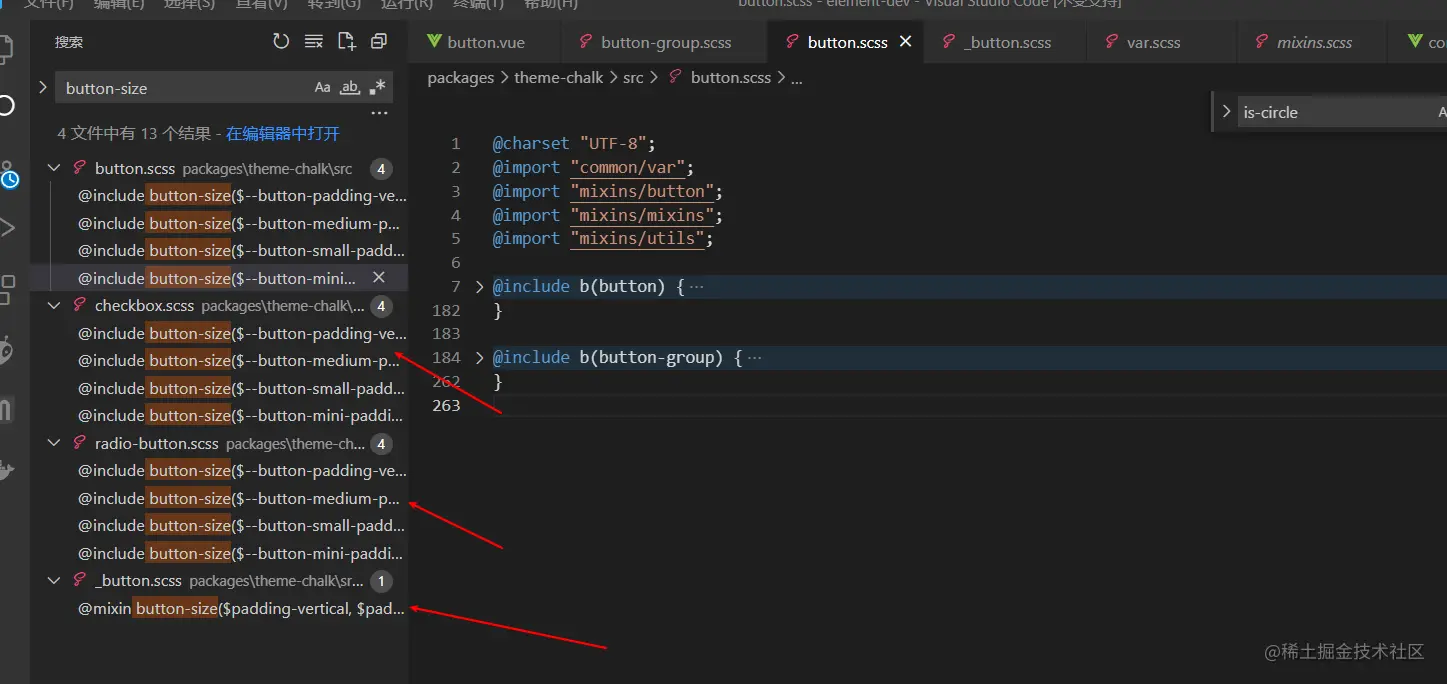Image resolution: width=1447 pixels, height=684 pixels.
Task: Open Source Control from activity bar
Action: pos(8,175)
